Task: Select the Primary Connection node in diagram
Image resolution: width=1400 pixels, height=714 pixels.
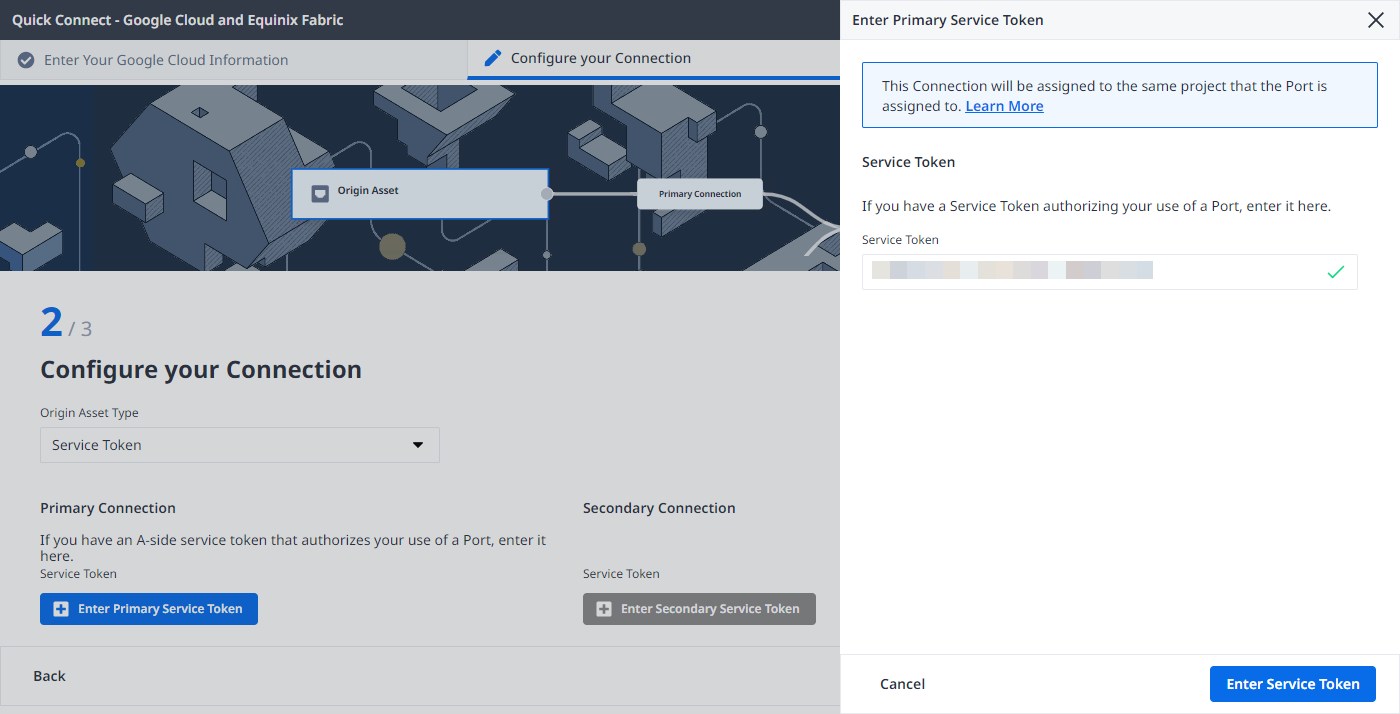Action: pyautogui.click(x=700, y=194)
